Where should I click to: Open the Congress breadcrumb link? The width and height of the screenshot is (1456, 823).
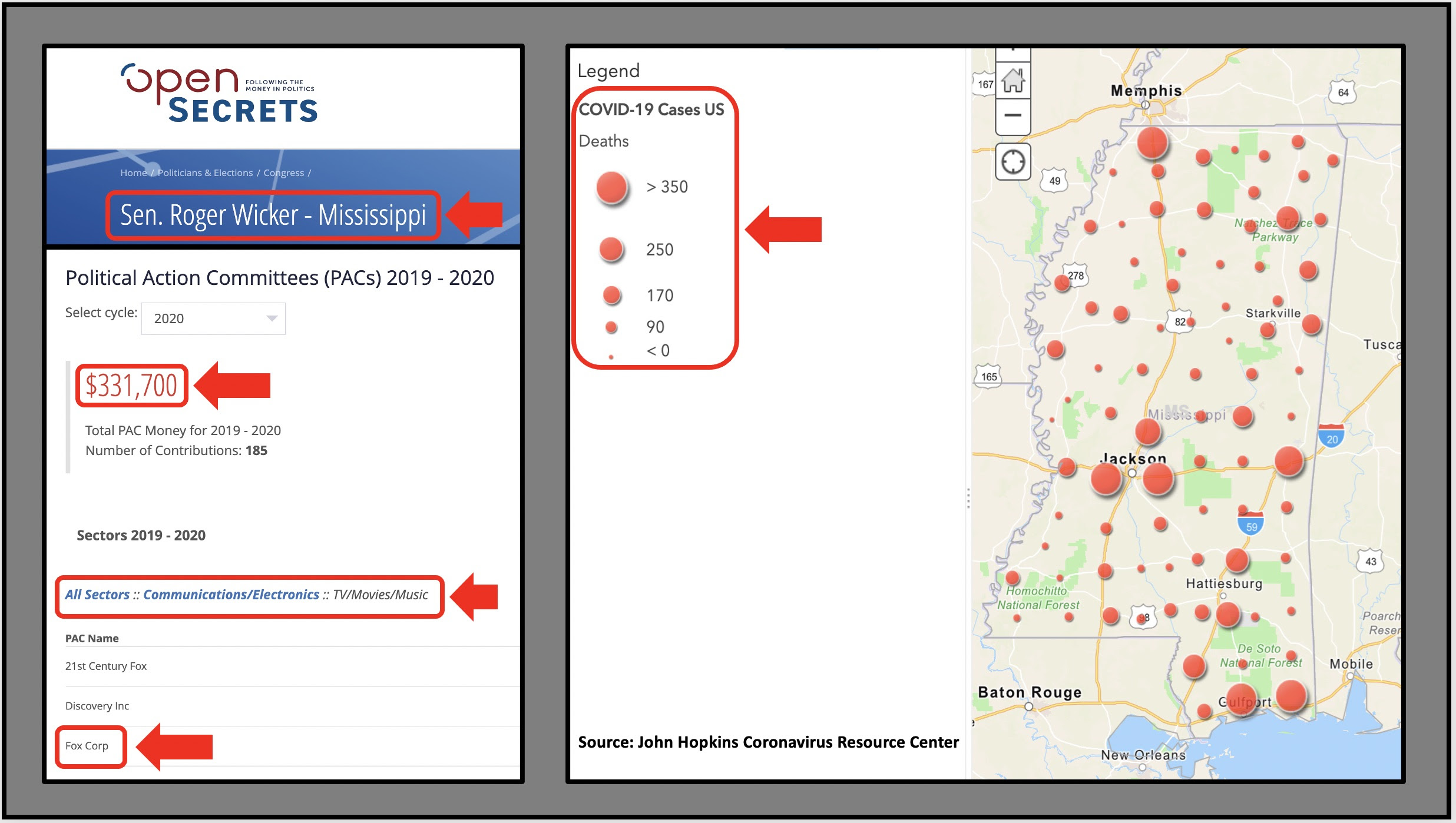(x=283, y=172)
